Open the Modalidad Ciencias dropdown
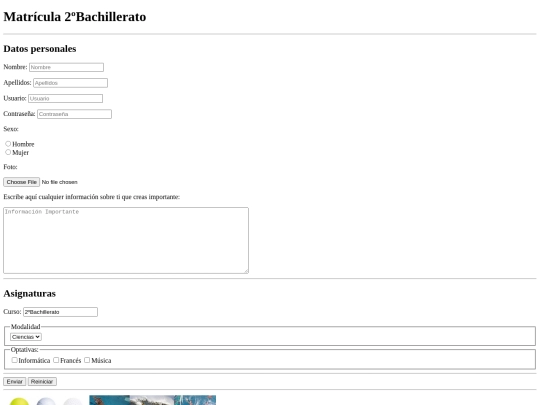This screenshot has width=540, height=405. 26,337
